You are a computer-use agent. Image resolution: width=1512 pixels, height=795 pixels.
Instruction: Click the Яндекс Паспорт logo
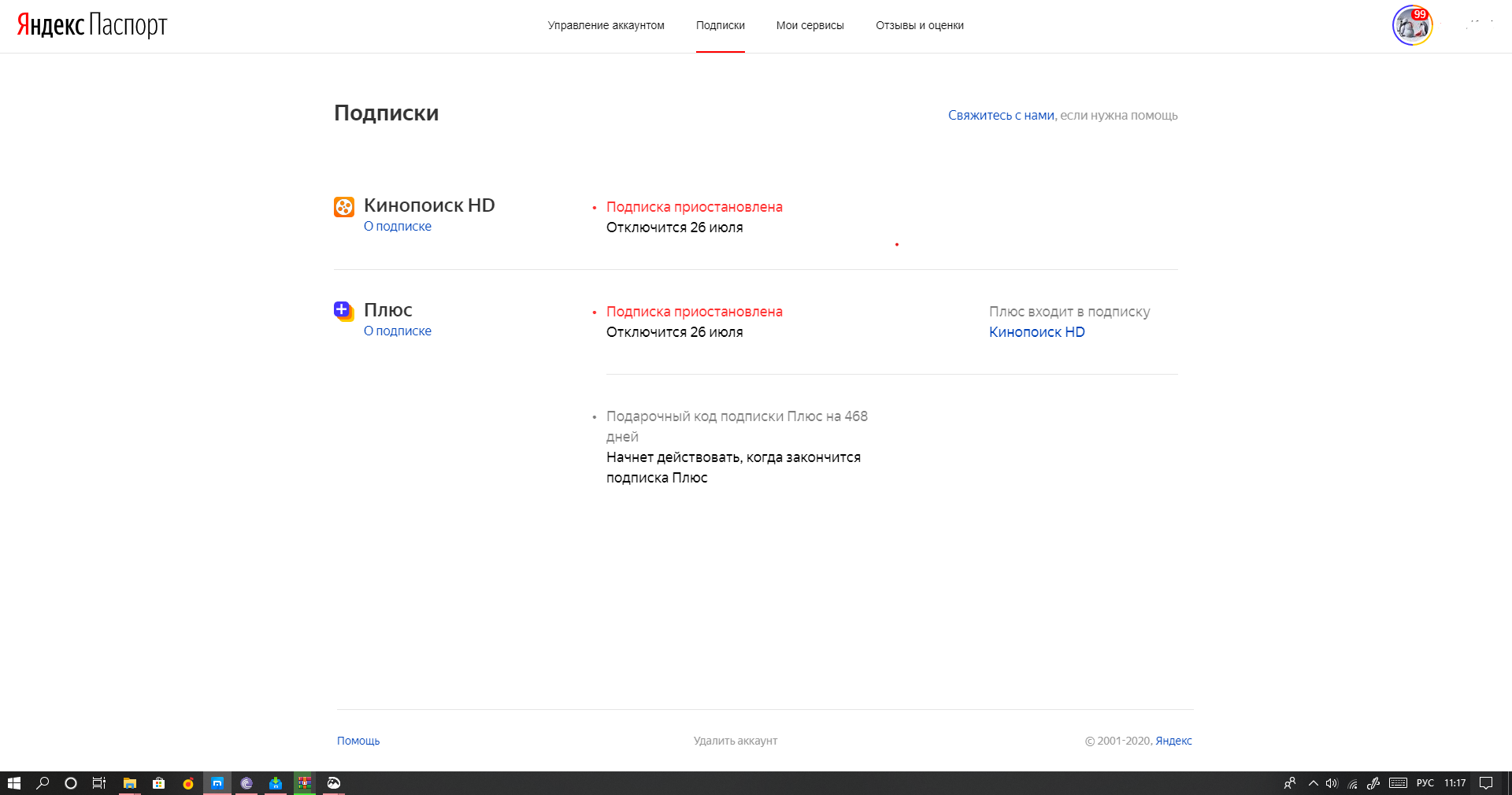click(92, 25)
